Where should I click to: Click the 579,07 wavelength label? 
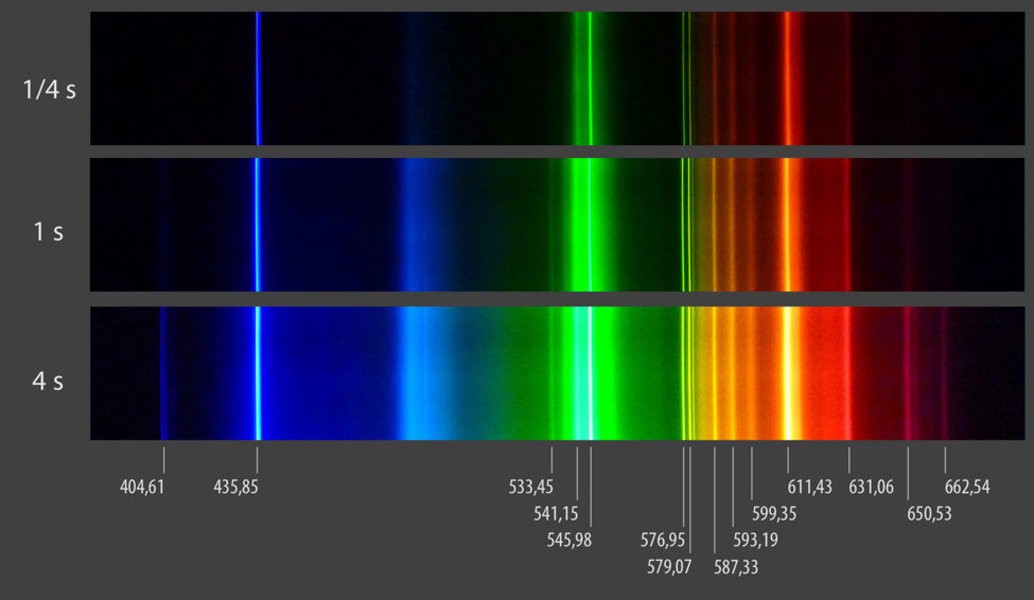click(669, 567)
